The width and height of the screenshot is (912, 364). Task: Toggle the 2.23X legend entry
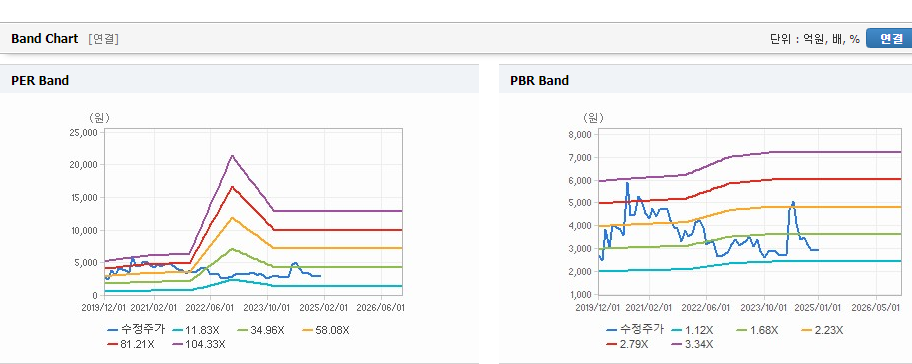(x=822, y=330)
